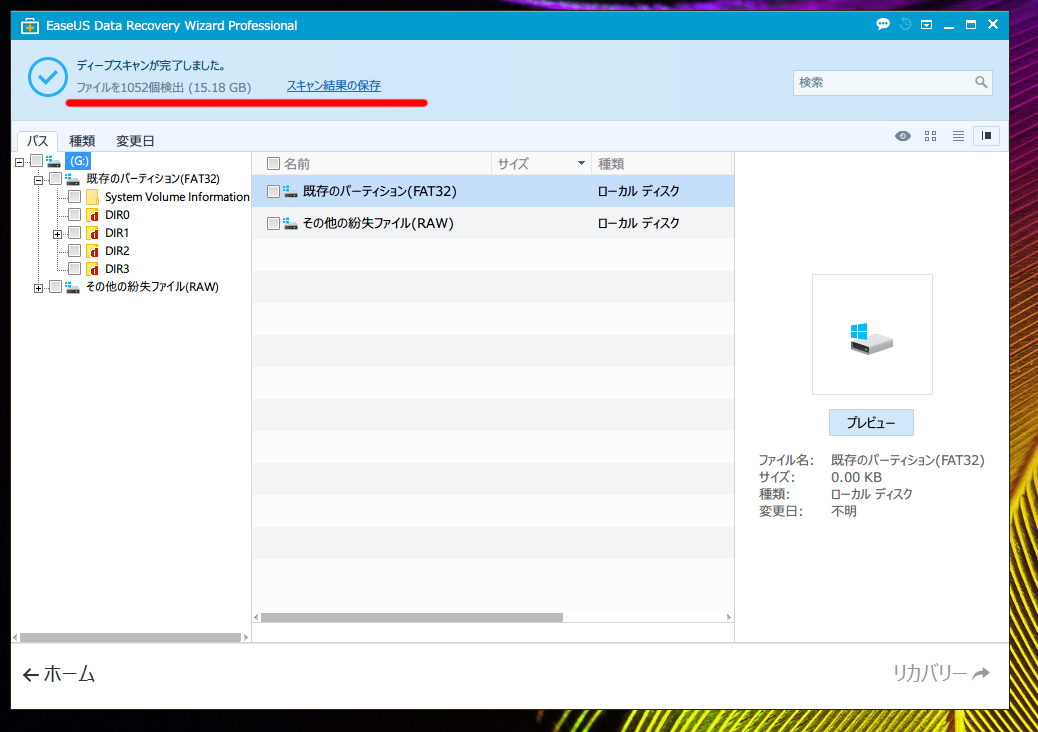Image resolution: width=1038 pixels, height=732 pixels.
Task: Switch to detail pane view icon
Action: (x=986, y=136)
